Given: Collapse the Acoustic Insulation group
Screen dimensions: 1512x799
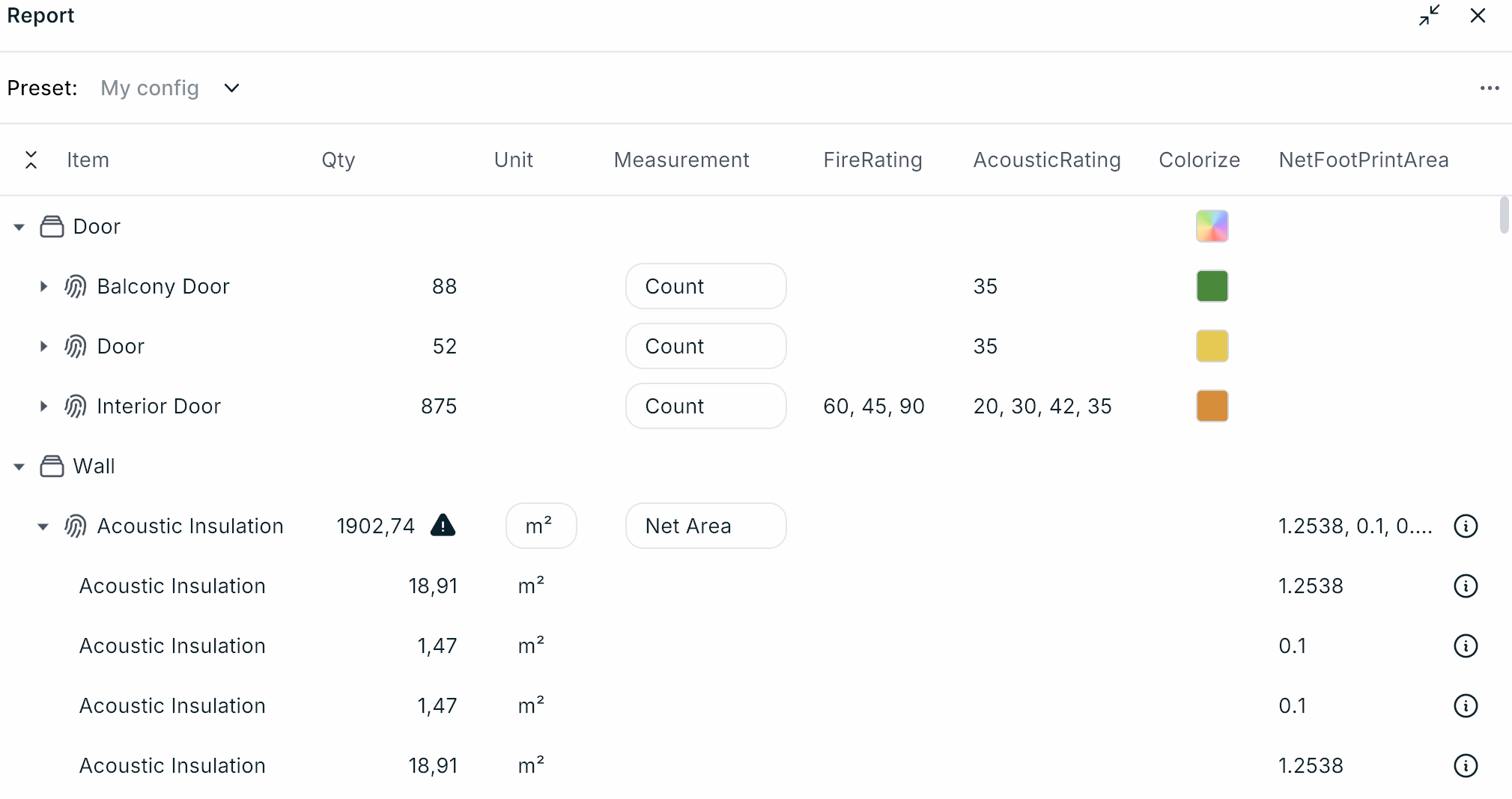Looking at the screenshot, I should click(x=43, y=526).
